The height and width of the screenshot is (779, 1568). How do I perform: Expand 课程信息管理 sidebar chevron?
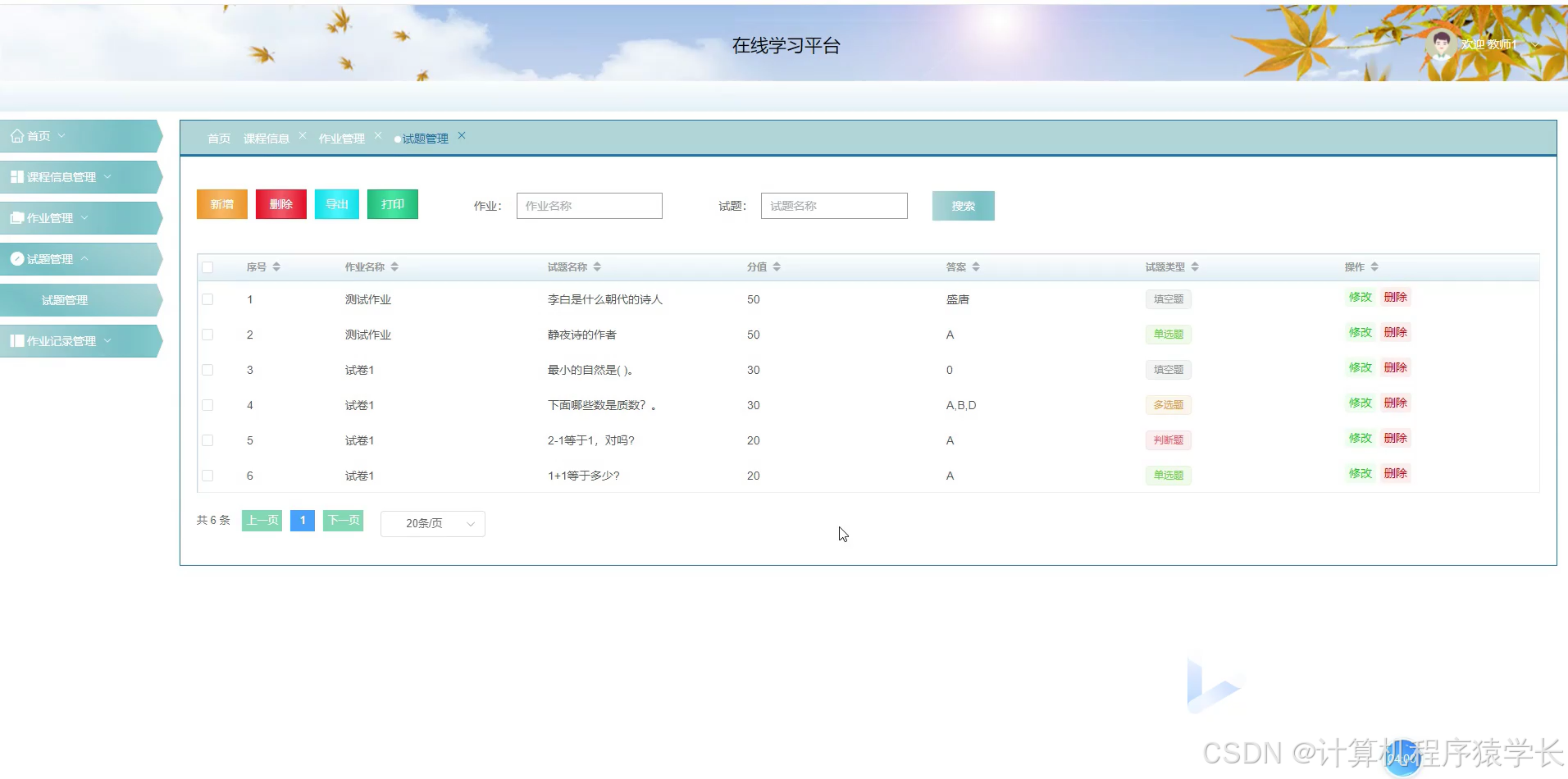click(x=107, y=177)
